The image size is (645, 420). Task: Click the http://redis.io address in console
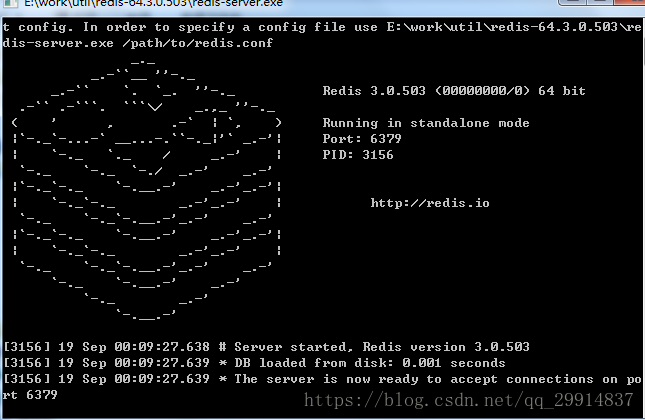(x=430, y=203)
